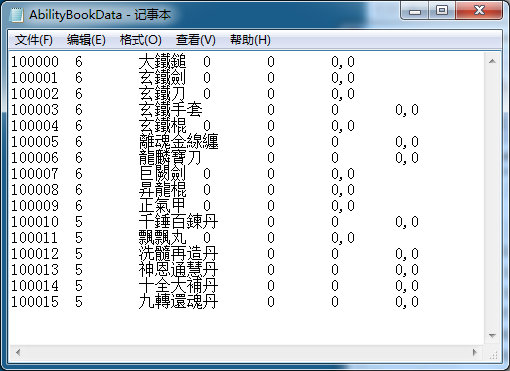Place cursor in the text 玄鐵手套
Image resolution: width=510 pixels, height=371 pixels.
pos(170,110)
